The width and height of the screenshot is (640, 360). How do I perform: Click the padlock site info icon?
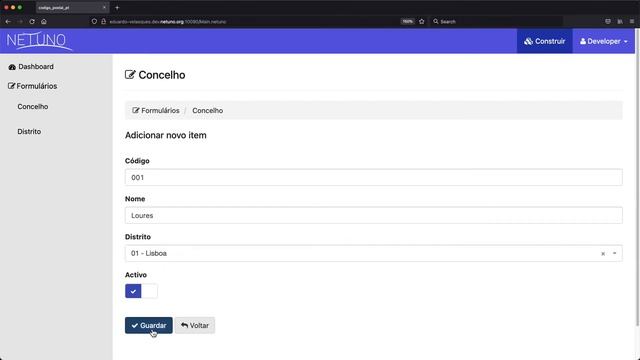104,22
